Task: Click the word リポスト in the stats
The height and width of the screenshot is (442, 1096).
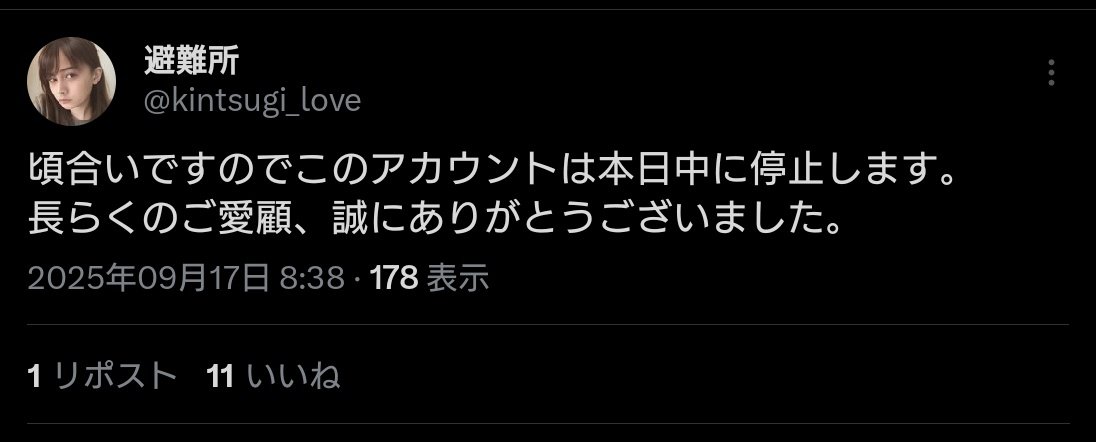Action: click(x=115, y=376)
